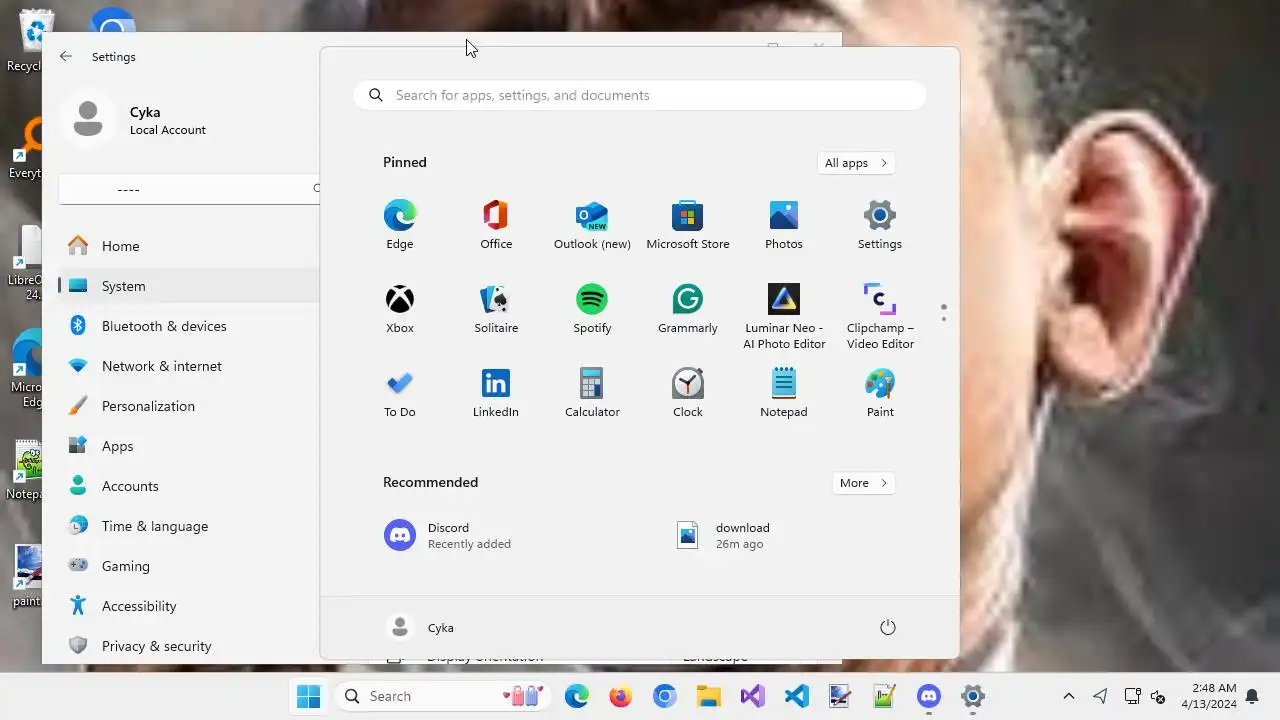The image size is (1280, 720).
Task: Open Visual Studio from taskbar
Action: (753, 696)
